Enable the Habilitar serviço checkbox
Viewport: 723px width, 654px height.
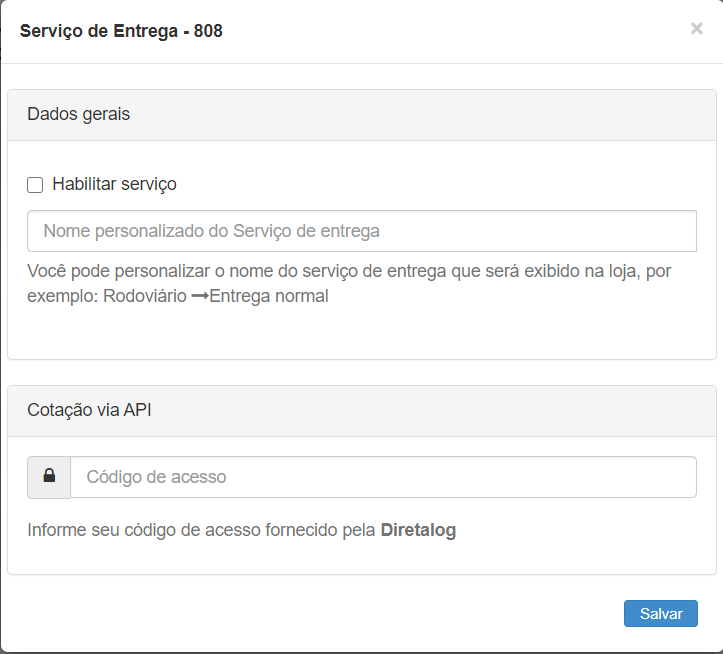click(x=35, y=185)
